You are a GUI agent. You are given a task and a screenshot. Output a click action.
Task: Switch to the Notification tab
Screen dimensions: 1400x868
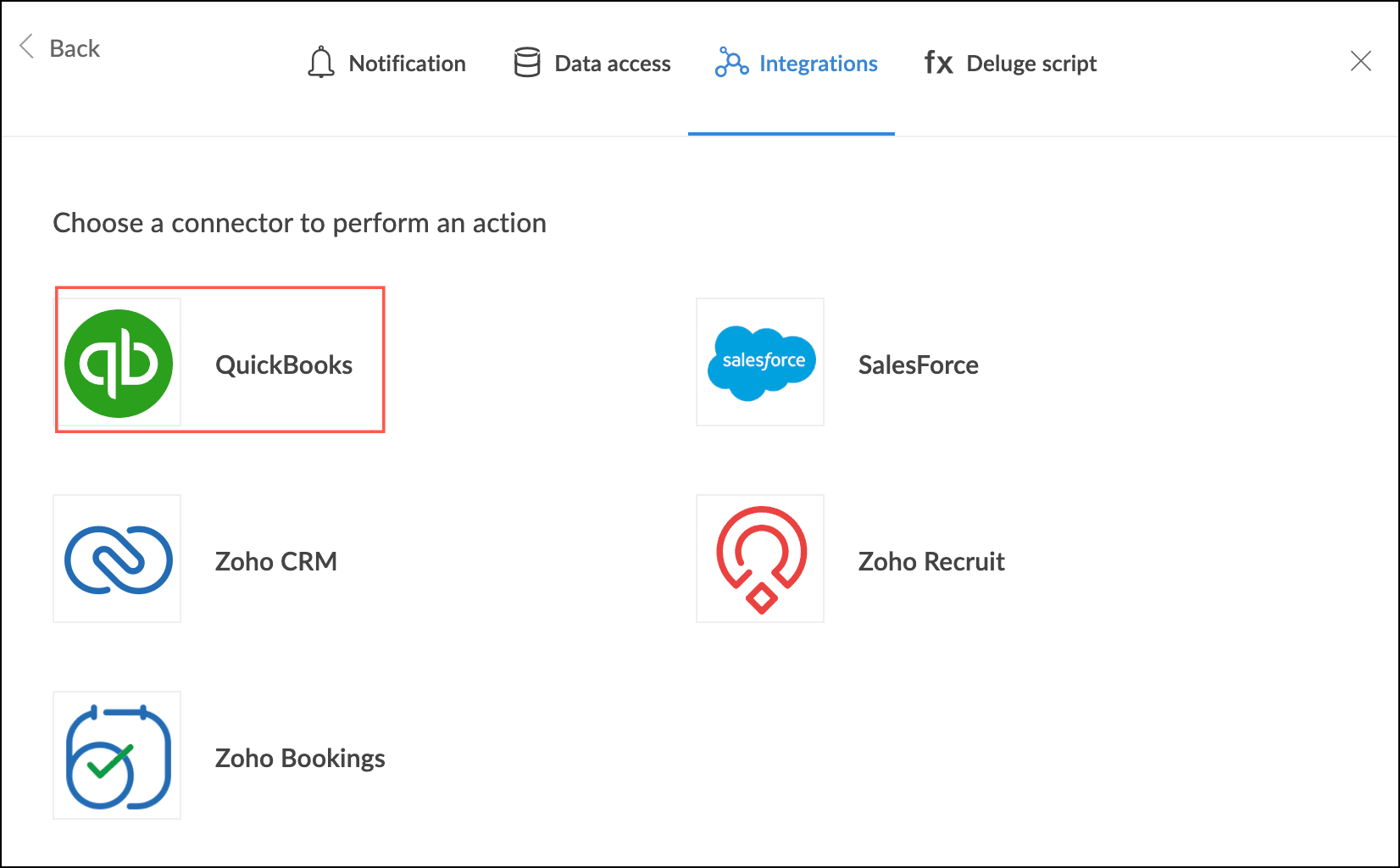tap(407, 64)
